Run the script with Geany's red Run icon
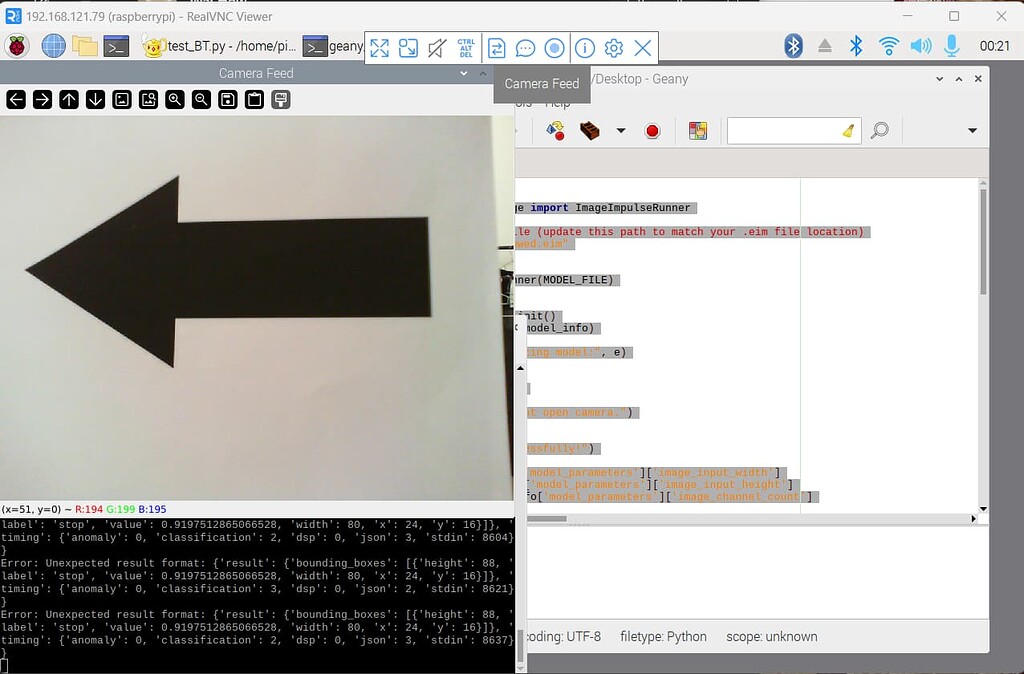Image resolution: width=1024 pixels, height=674 pixels. tap(652, 130)
